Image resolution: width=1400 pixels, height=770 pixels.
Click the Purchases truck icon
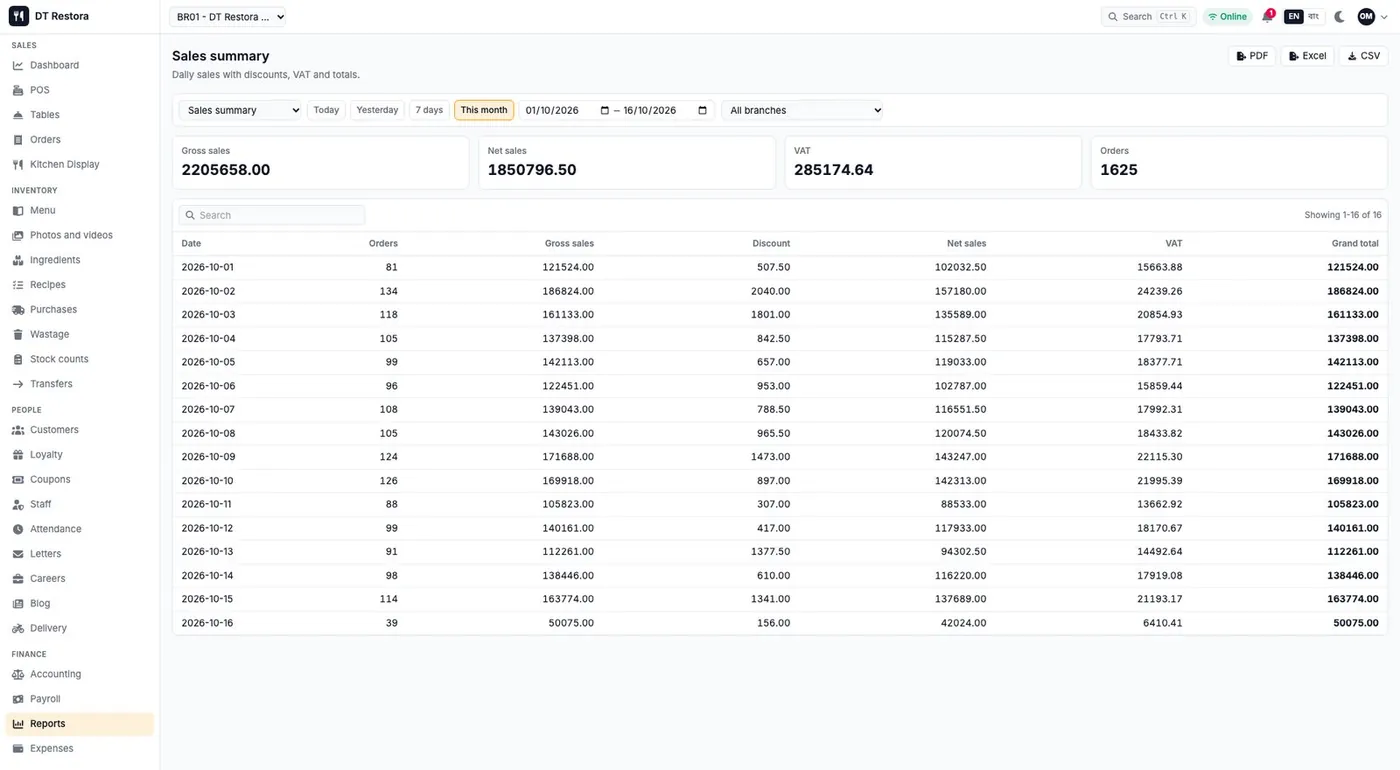click(x=18, y=310)
